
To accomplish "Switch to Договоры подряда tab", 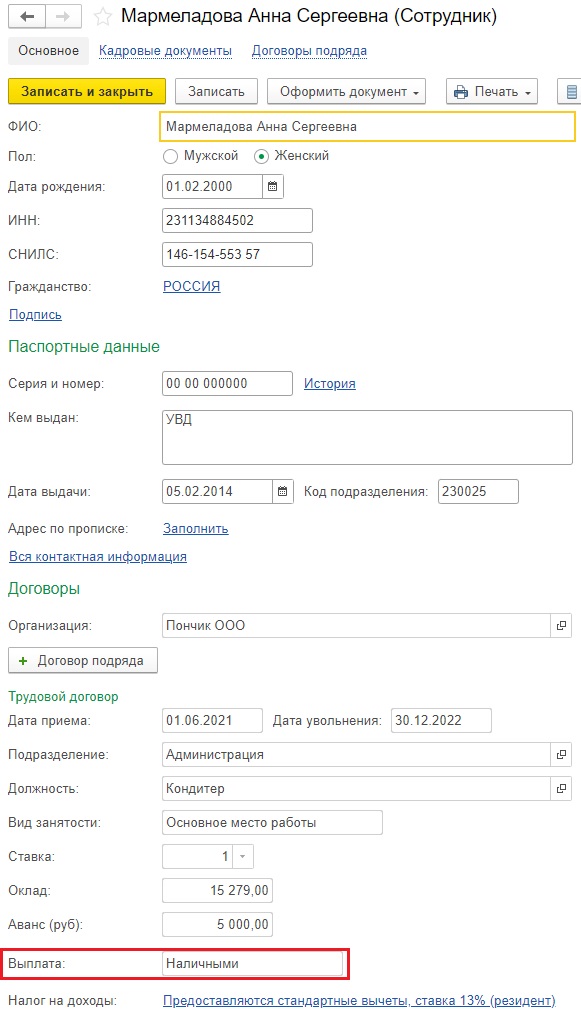I will coord(309,51).
